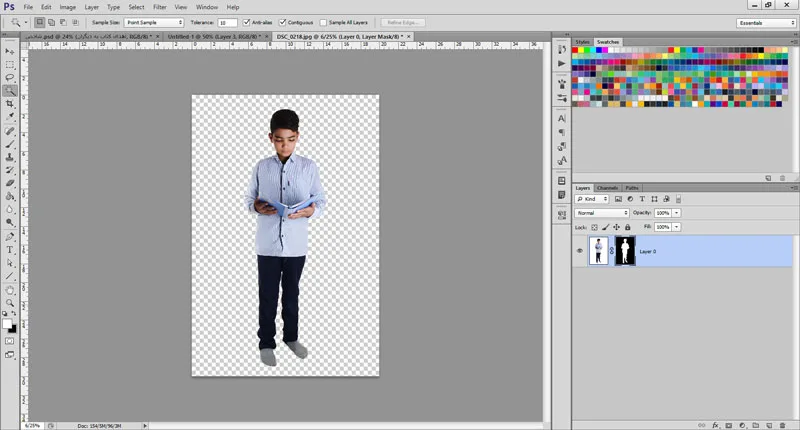This screenshot has height=430, width=800.
Task: Click the Tolerance input field
Action: click(228, 22)
